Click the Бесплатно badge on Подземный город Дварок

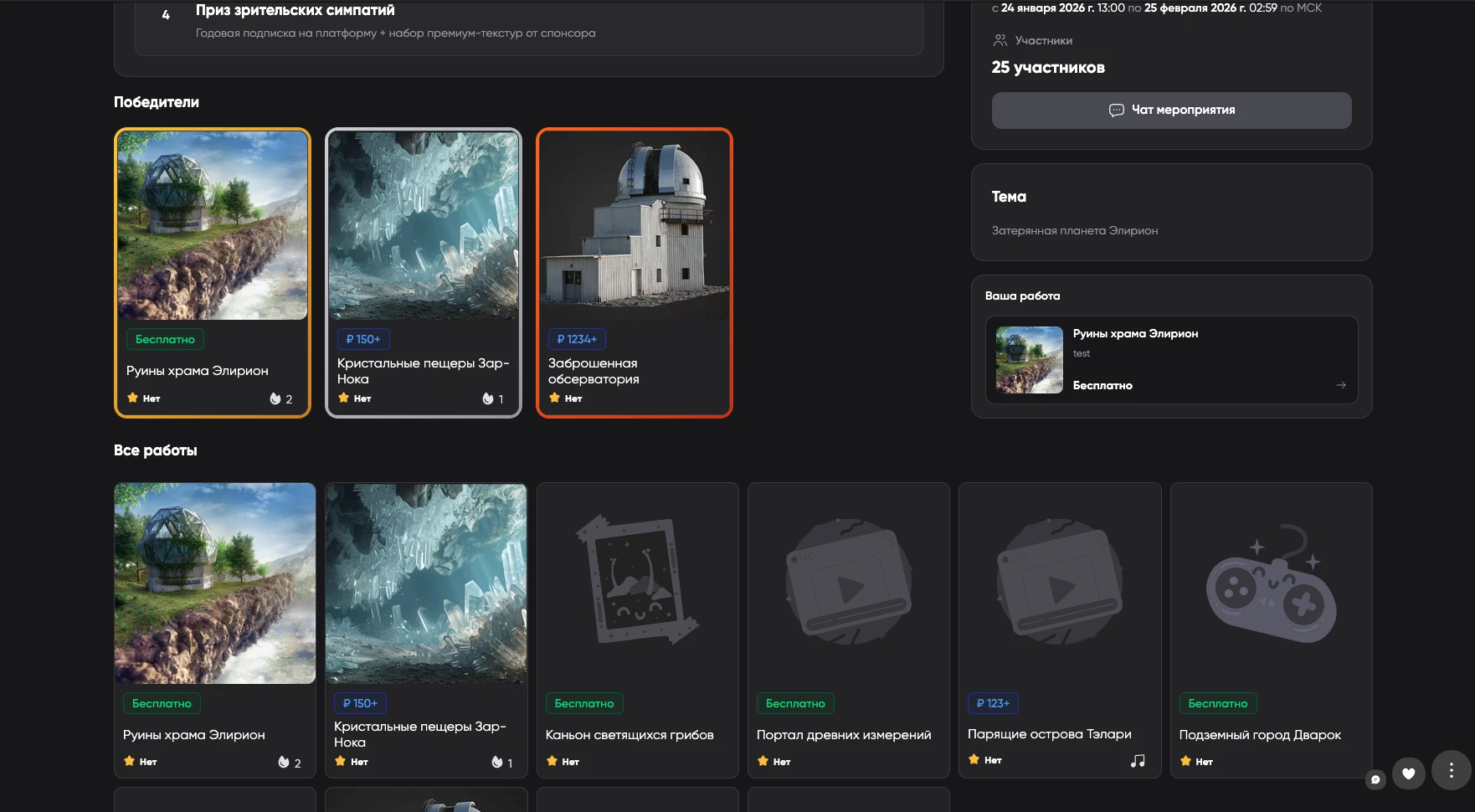click(1217, 703)
